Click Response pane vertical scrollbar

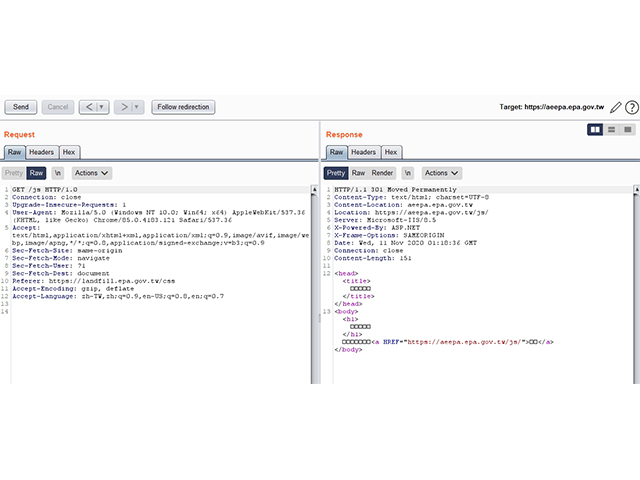click(x=636, y=286)
